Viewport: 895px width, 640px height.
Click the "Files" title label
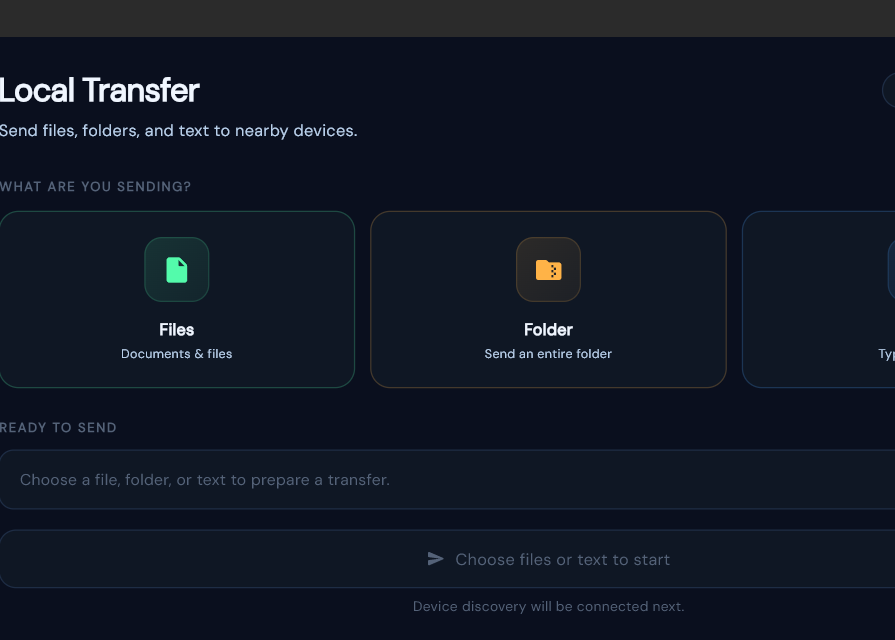(x=176, y=330)
